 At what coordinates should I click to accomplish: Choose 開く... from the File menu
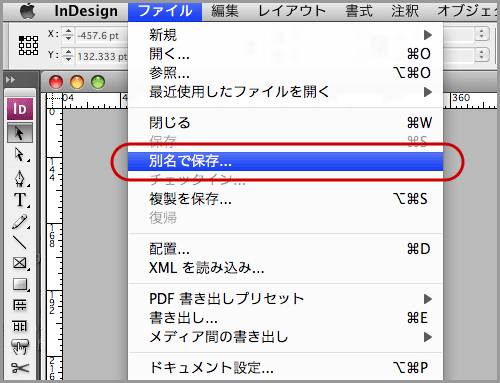click(286, 54)
